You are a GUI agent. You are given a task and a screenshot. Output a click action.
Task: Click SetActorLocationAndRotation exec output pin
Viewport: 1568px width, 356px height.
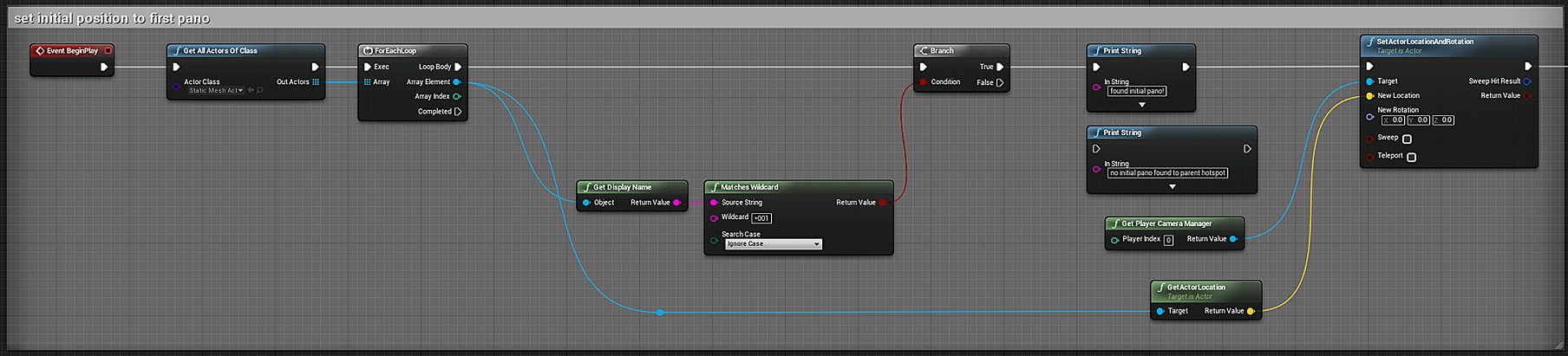click(1528, 66)
